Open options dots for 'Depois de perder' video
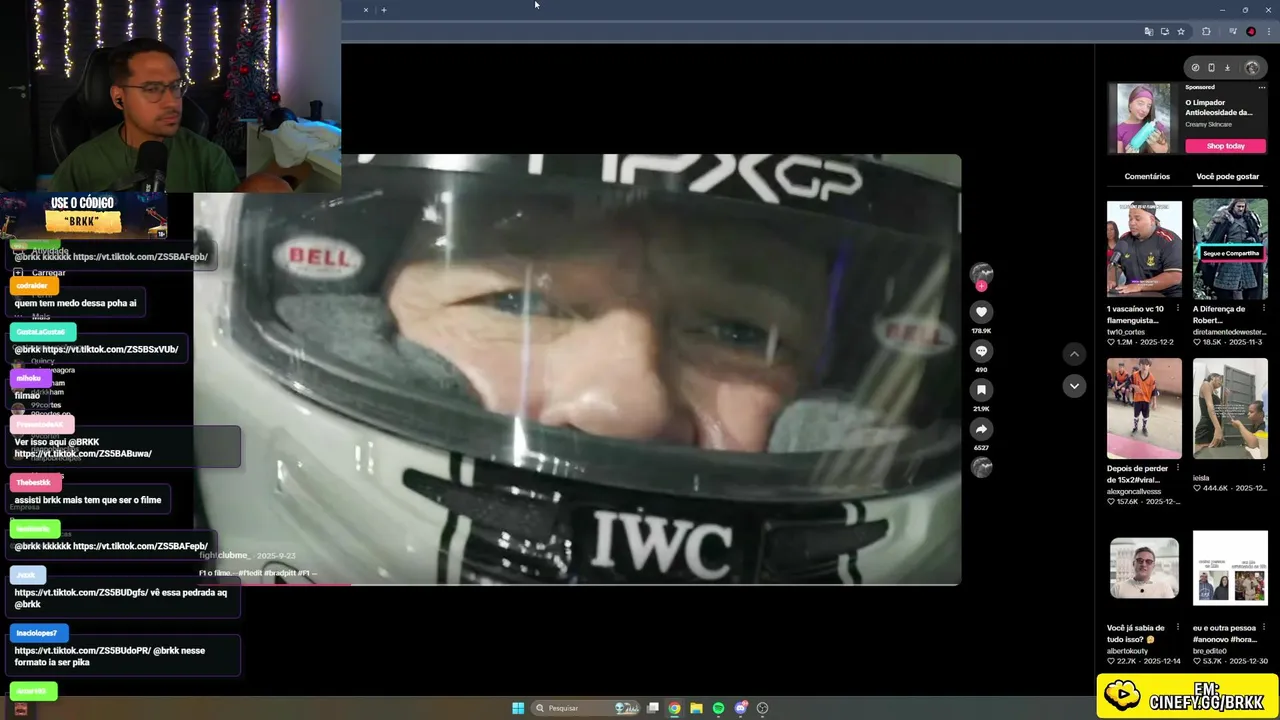1280x720 pixels. 1177,468
